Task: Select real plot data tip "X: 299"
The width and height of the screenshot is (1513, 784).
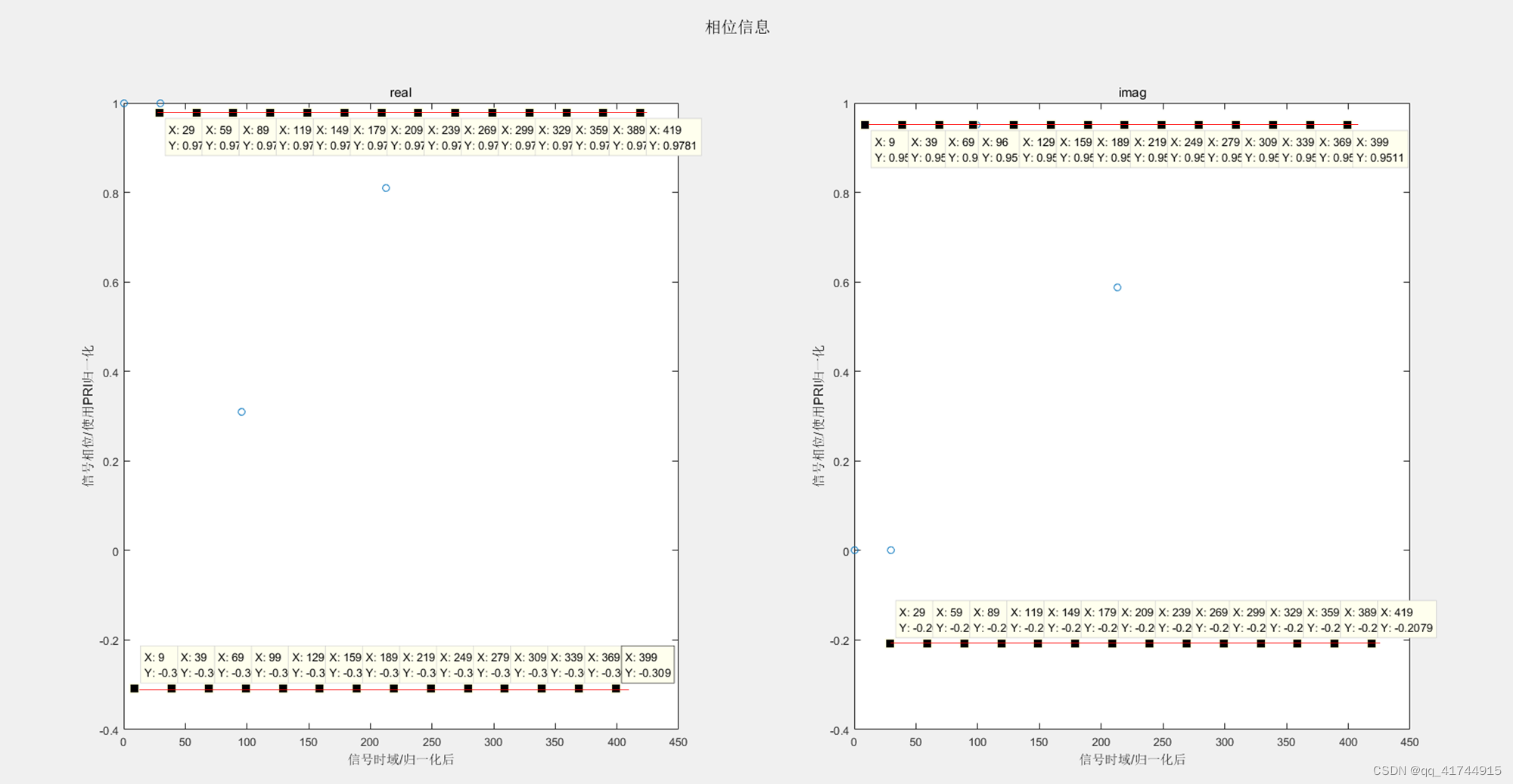Action: click(x=517, y=138)
